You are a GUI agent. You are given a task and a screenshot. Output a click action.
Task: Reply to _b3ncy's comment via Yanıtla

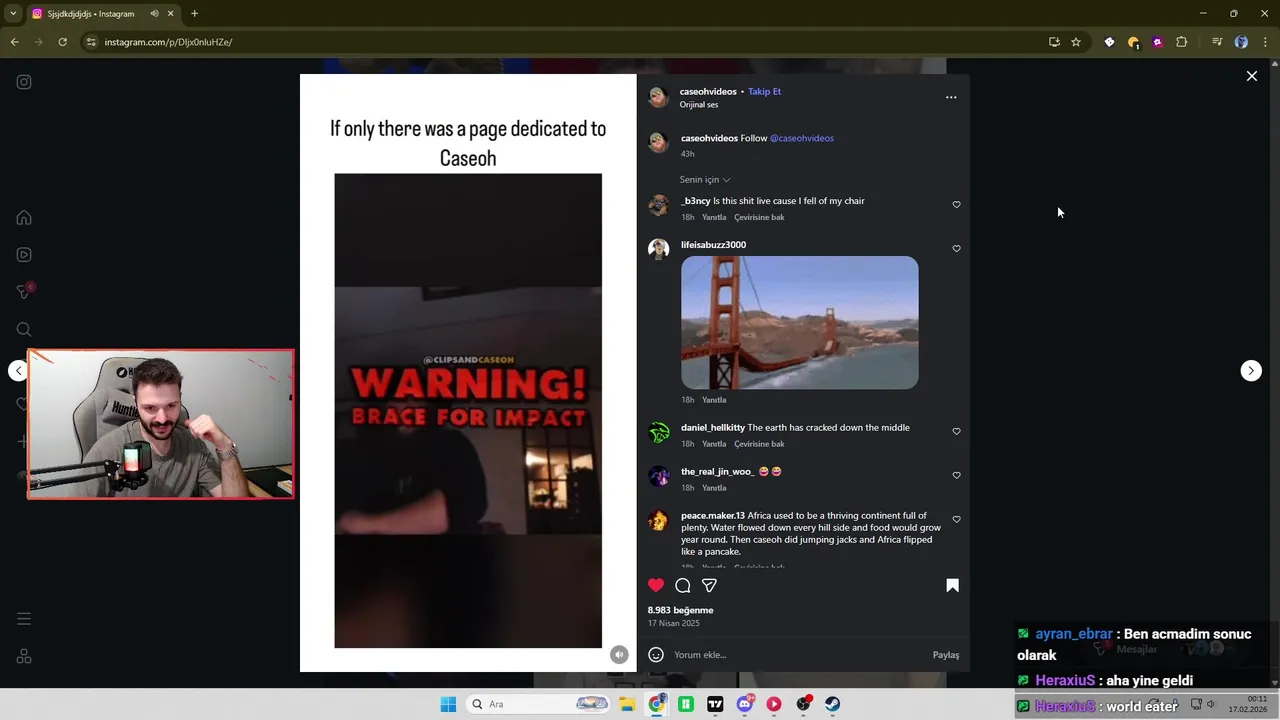coord(714,217)
